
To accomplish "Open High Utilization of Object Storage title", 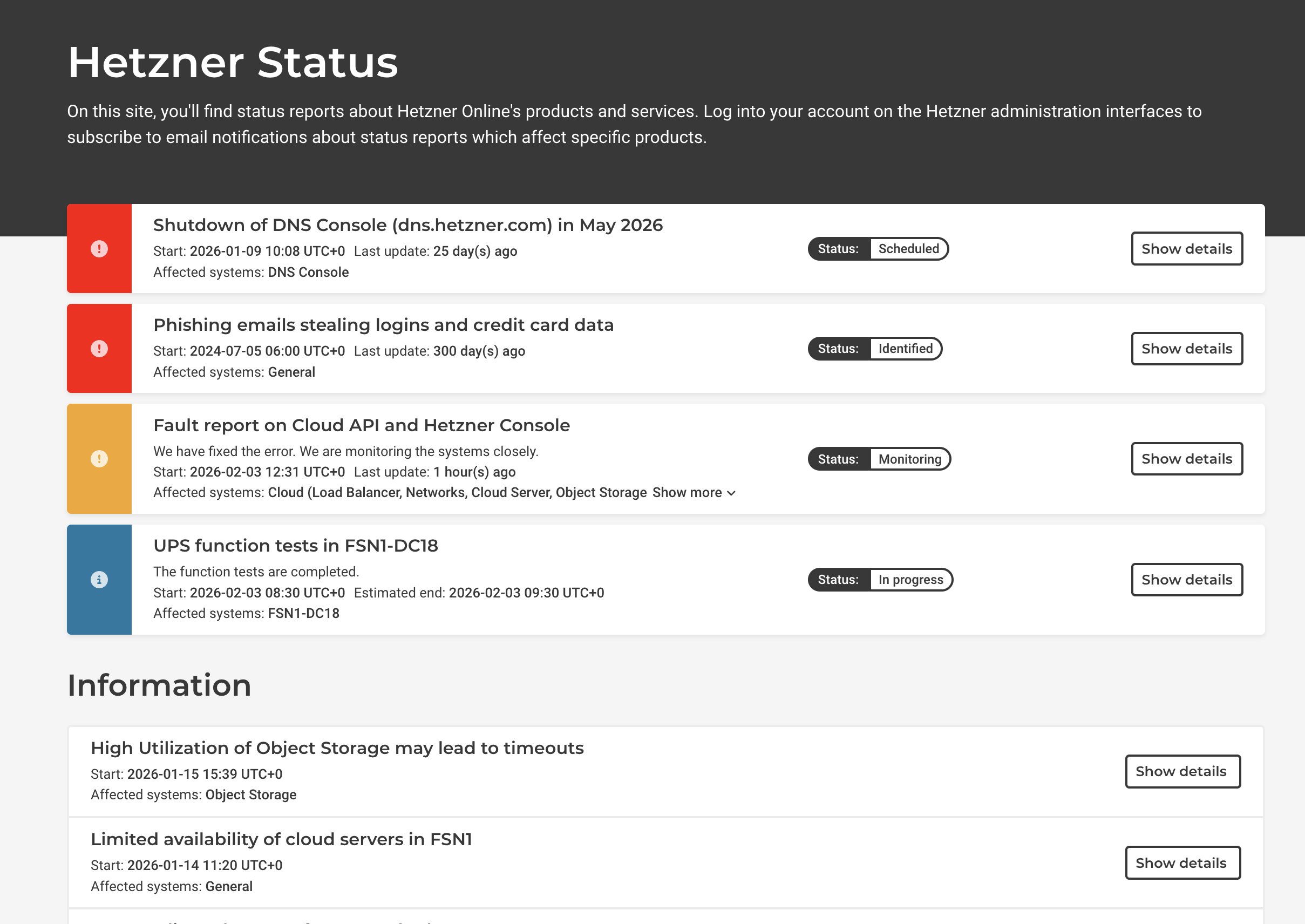I will (x=337, y=748).
